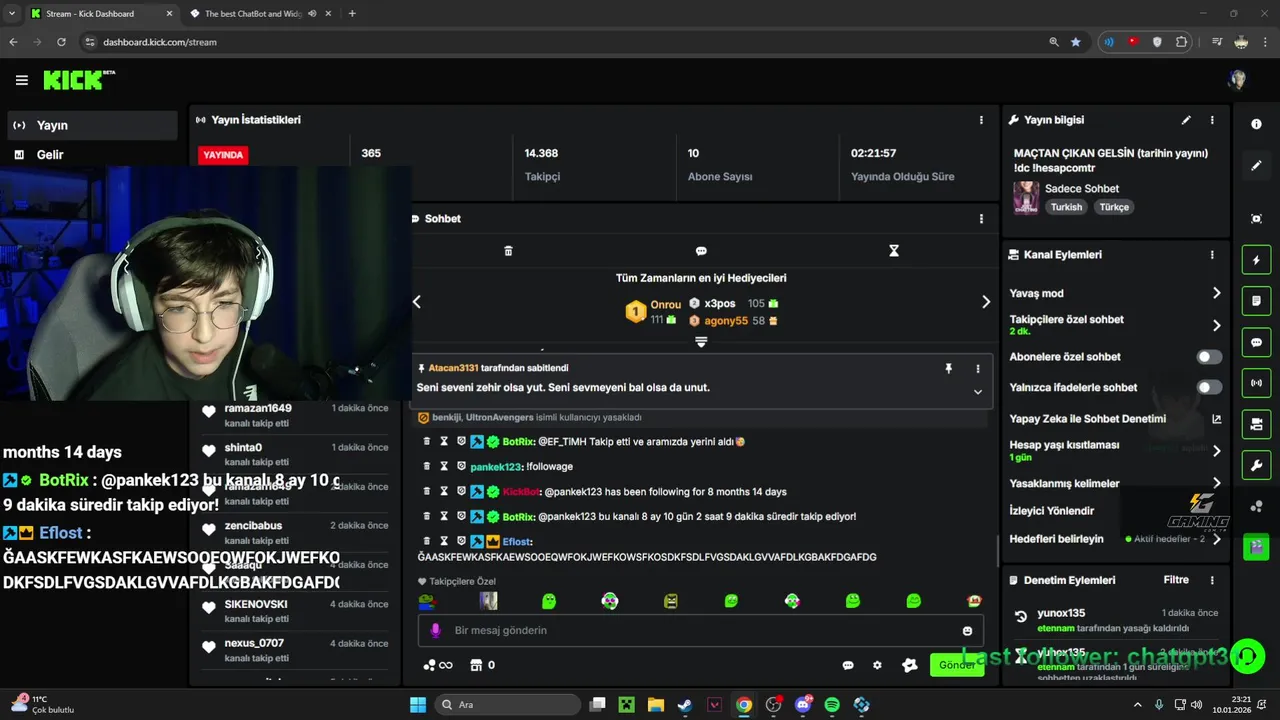1280x720 pixels.
Task: Ban KickBot using the shield icon
Action: (x=461, y=491)
